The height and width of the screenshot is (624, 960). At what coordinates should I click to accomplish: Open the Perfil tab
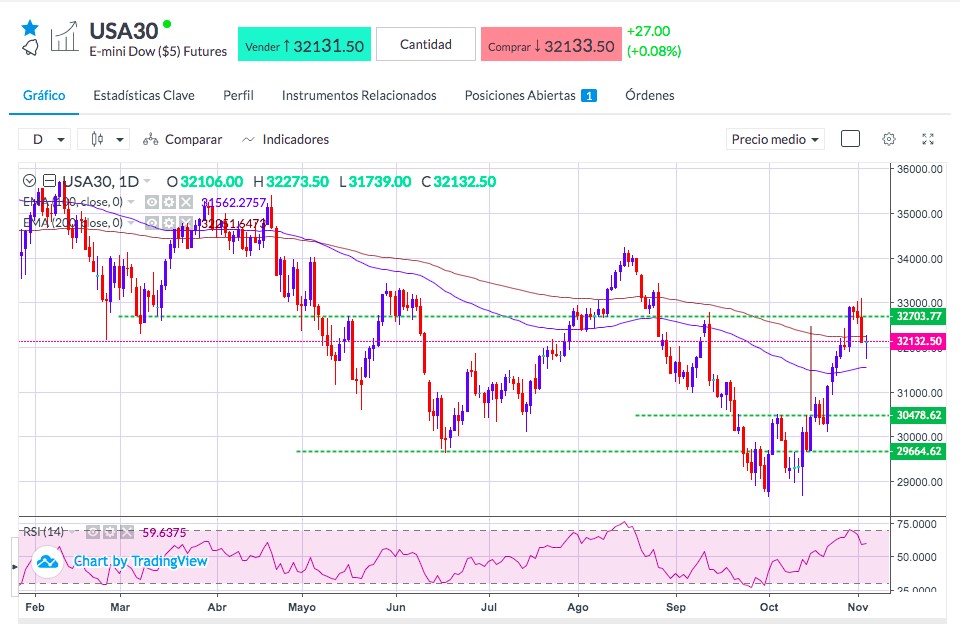coord(238,96)
